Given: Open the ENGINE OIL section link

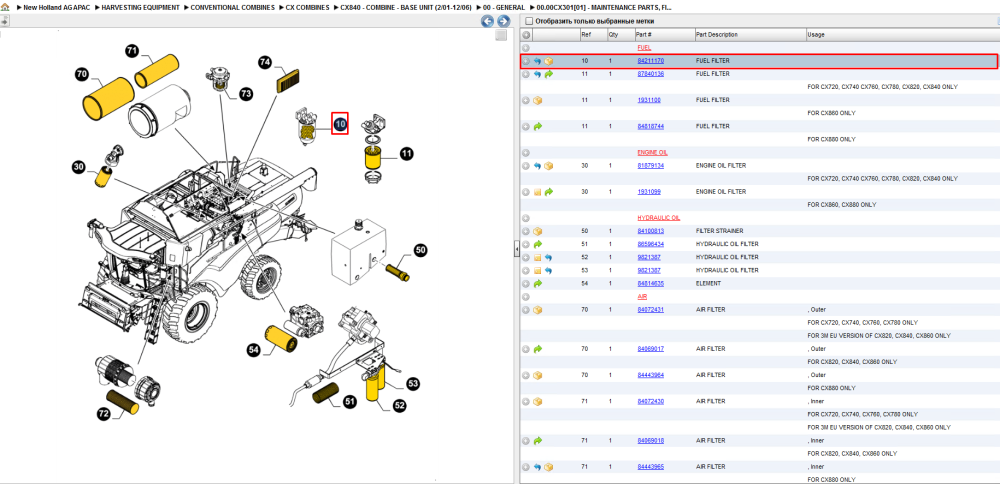Looking at the screenshot, I should (x=652, y=152).
